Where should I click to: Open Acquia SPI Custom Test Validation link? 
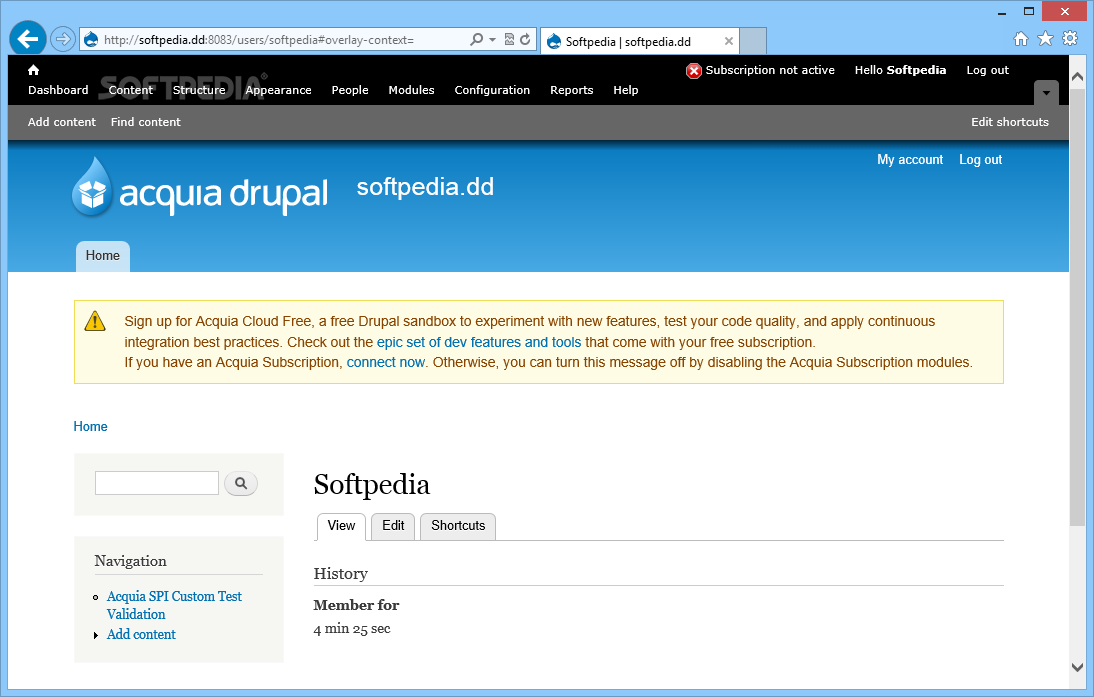[174, 605]
